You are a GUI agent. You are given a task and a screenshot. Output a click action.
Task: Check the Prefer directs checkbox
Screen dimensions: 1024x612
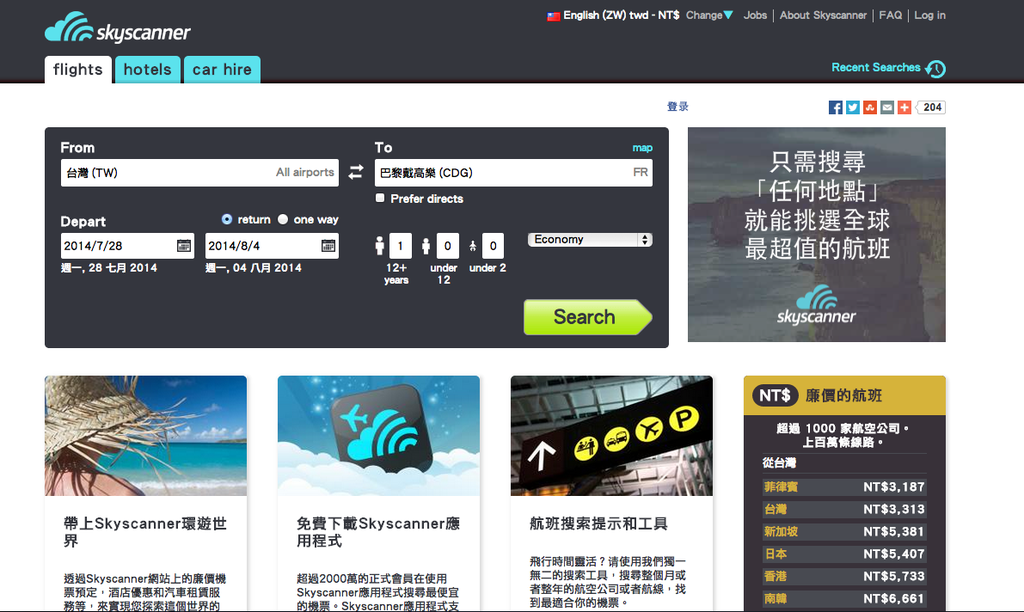(x=380, y=198)
